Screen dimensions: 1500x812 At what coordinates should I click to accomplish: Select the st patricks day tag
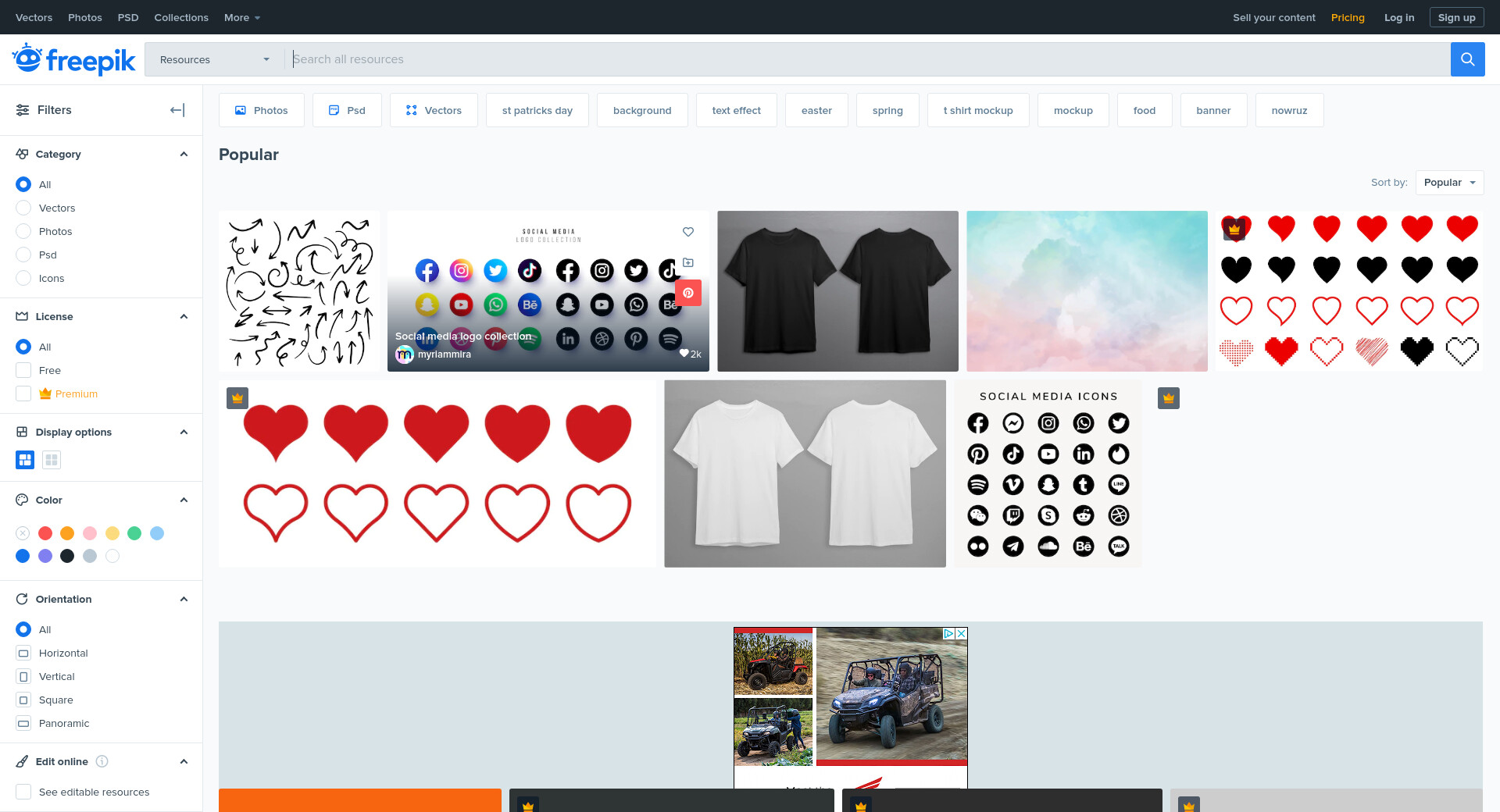(537, 110)
